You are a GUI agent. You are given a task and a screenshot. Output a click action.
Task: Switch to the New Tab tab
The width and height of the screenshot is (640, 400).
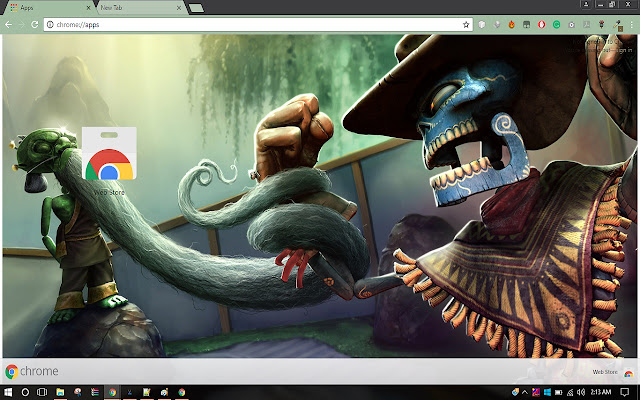coord(140,8)
